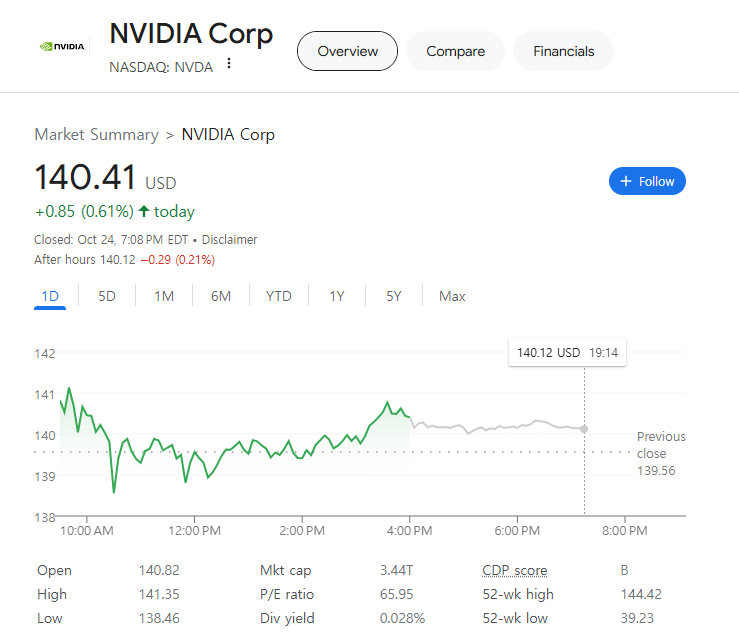This screenshot has height=638, width=739.
Task: Select the YTD chart range
Action: click(279, 296)
